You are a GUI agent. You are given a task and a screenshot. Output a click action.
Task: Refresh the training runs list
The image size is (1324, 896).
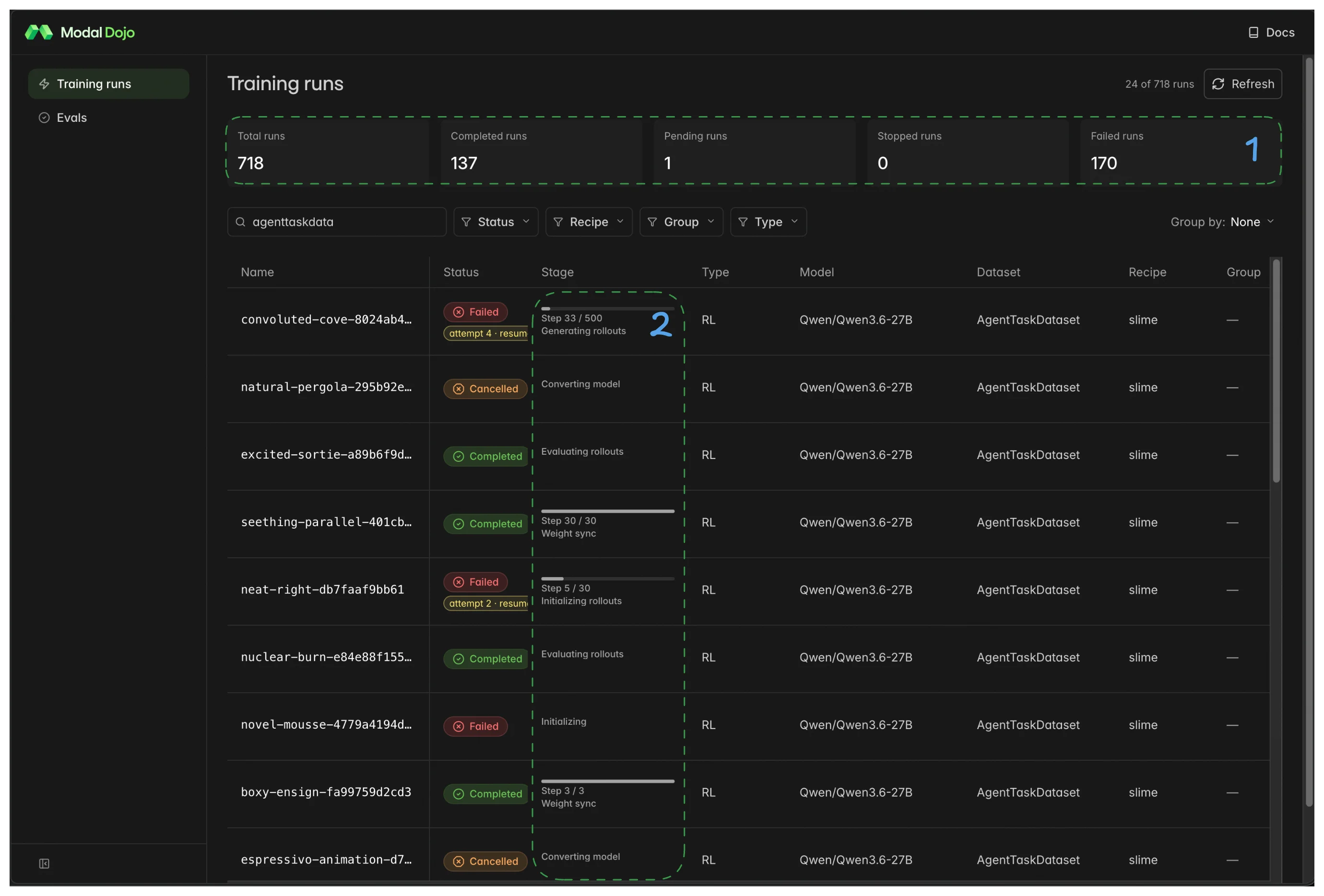(x=1242, y=84)
